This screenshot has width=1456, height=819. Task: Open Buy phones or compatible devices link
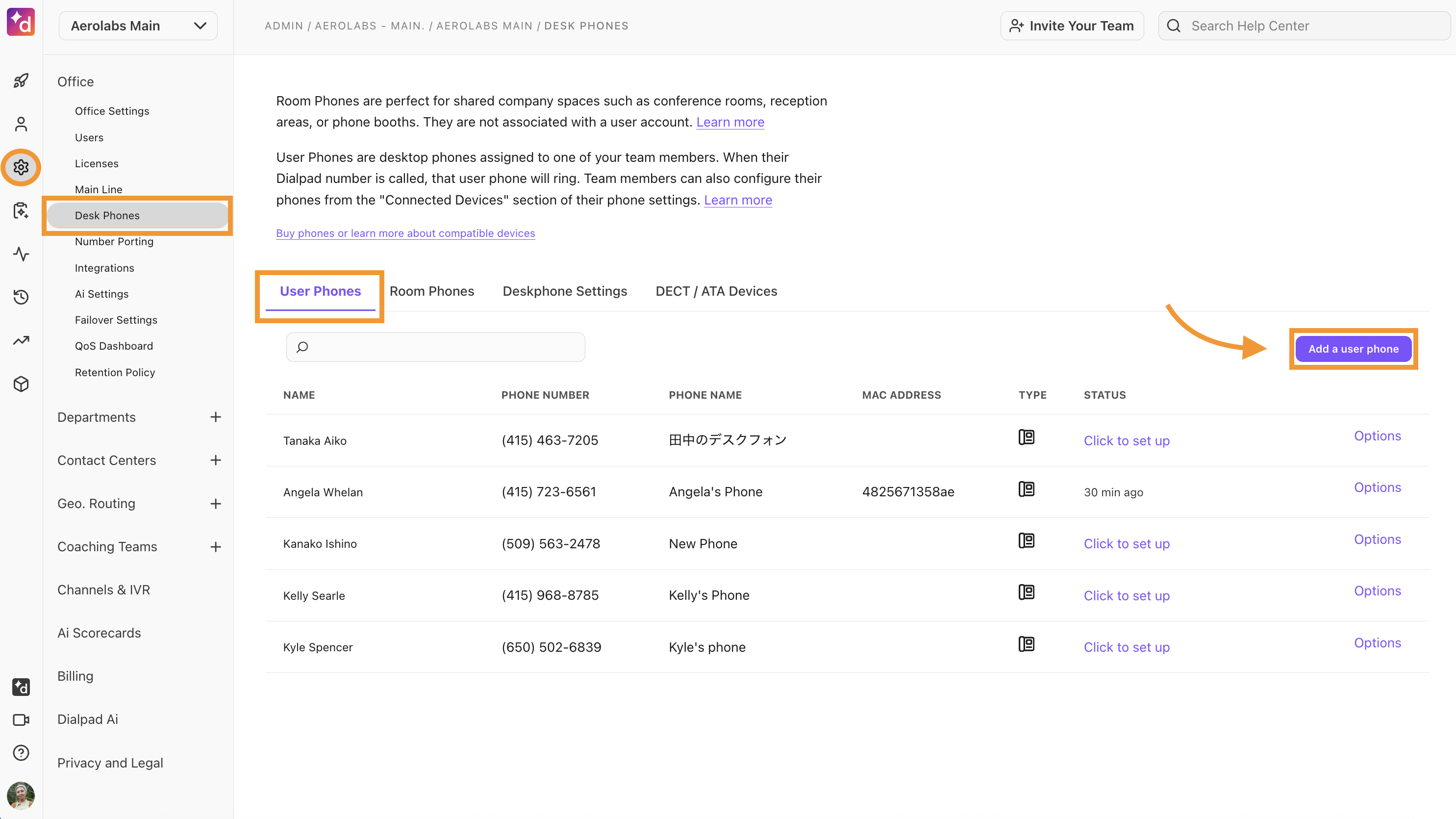pyautogui.click(x=405, y=233)
